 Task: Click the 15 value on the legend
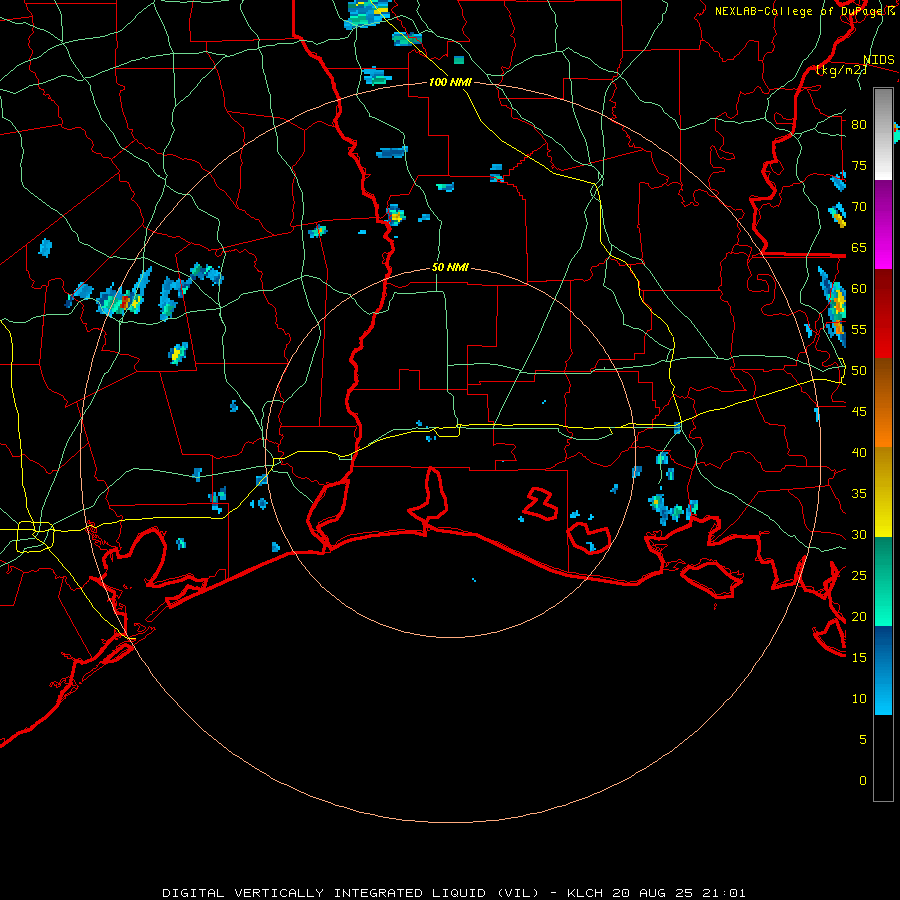(859, 658)
